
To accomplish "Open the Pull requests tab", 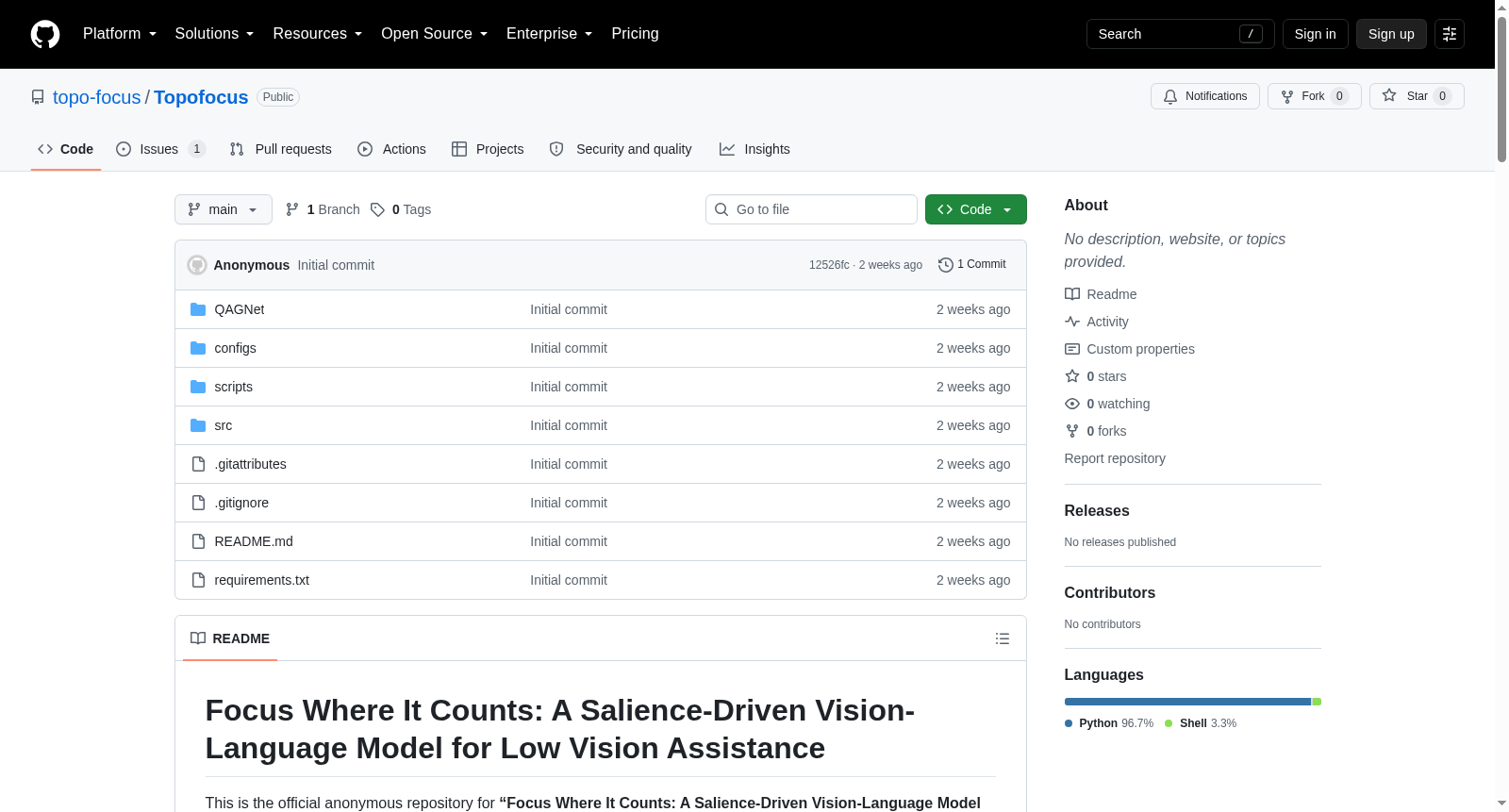I will point(281,149).
